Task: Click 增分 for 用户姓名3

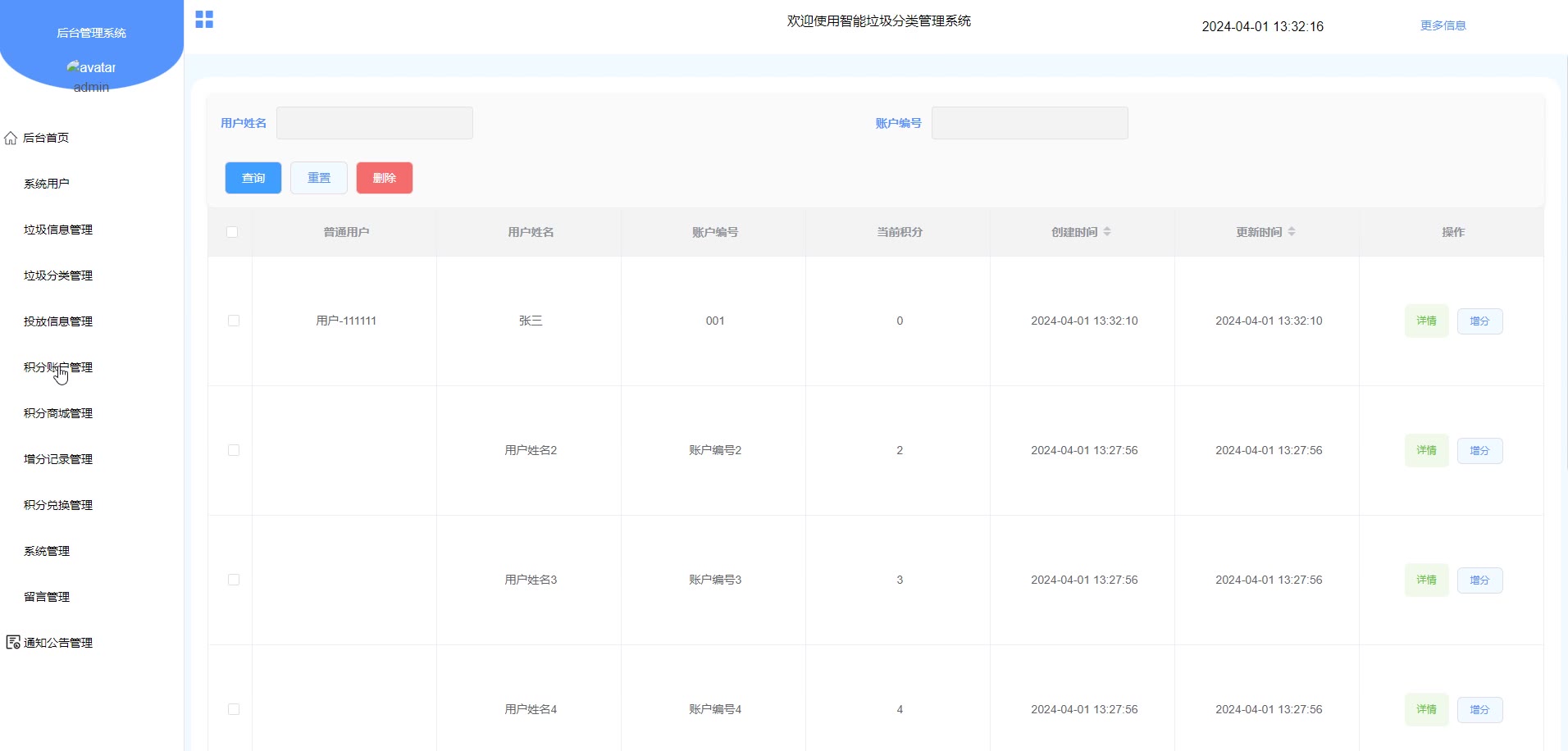Action: (1479, 580)
